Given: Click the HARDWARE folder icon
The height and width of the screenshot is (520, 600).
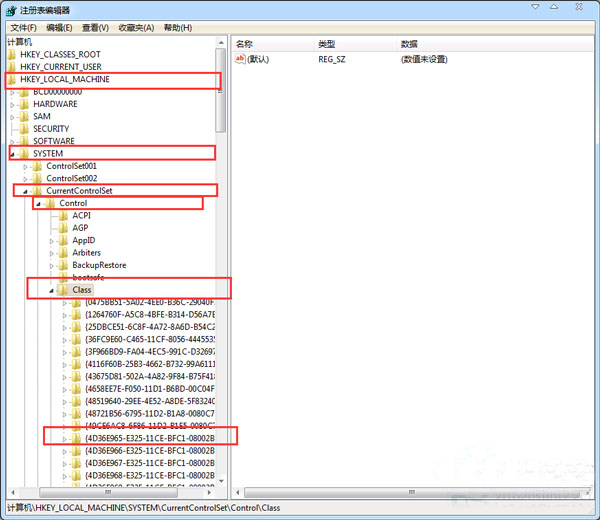Looking at the screenshot, I should (25, 104).
